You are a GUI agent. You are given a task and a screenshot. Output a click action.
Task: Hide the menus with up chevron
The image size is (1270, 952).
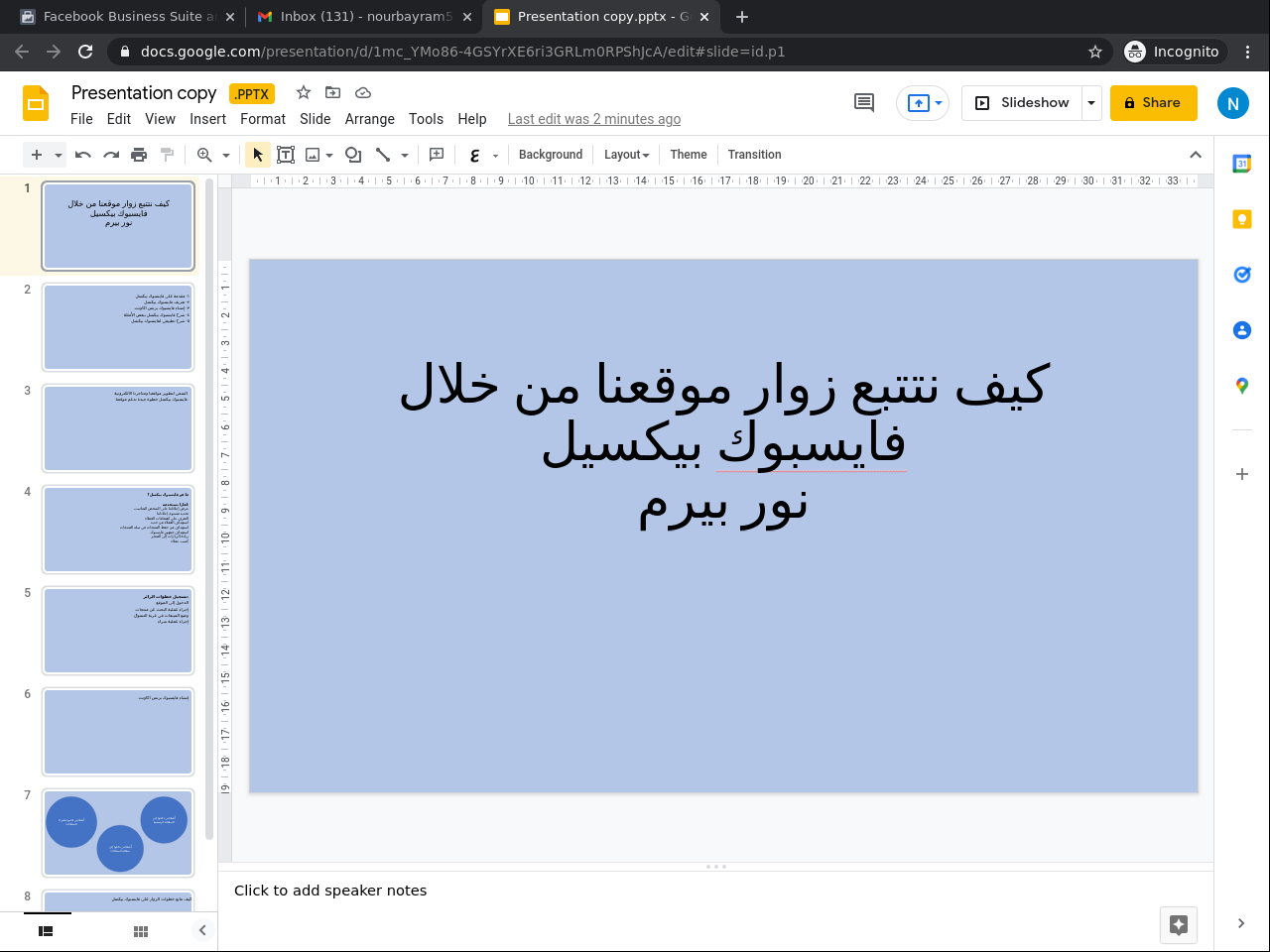1196,155
